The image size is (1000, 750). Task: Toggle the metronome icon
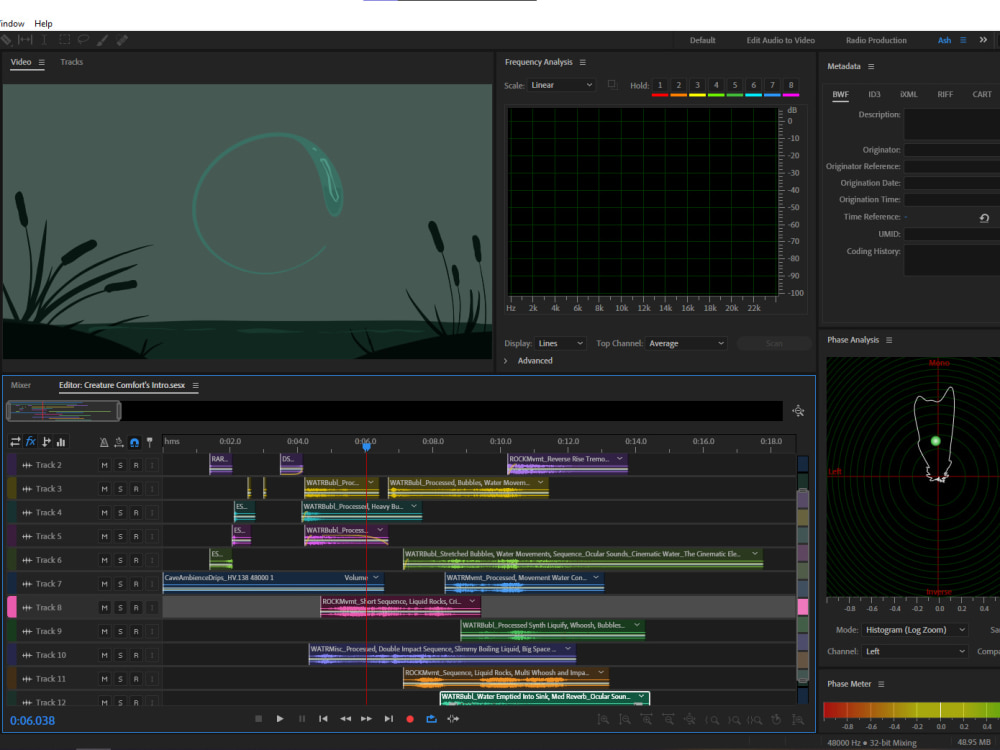pyautogui.click(x=104, y=442)
